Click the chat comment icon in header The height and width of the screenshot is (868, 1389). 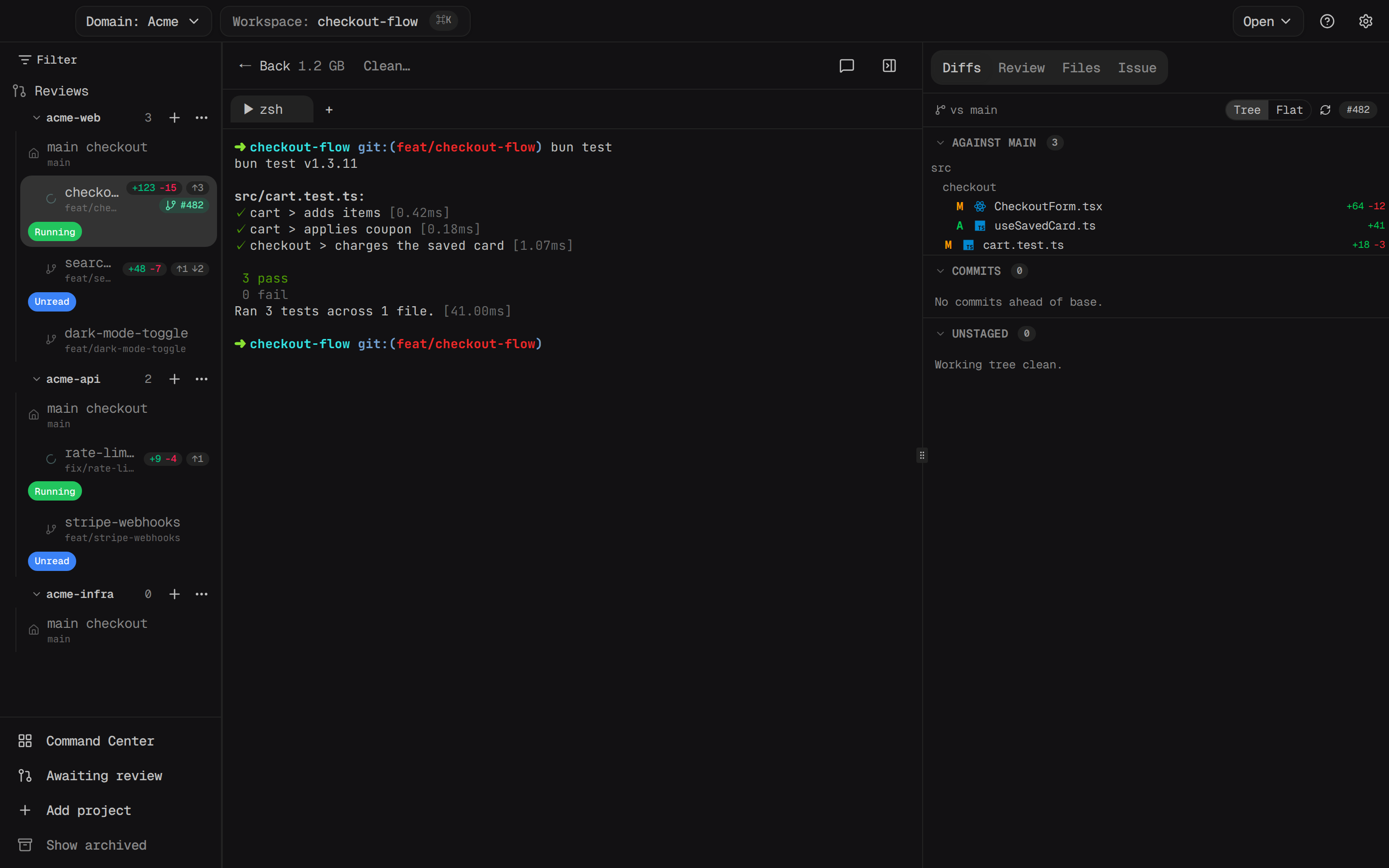(x=846, y=66)
